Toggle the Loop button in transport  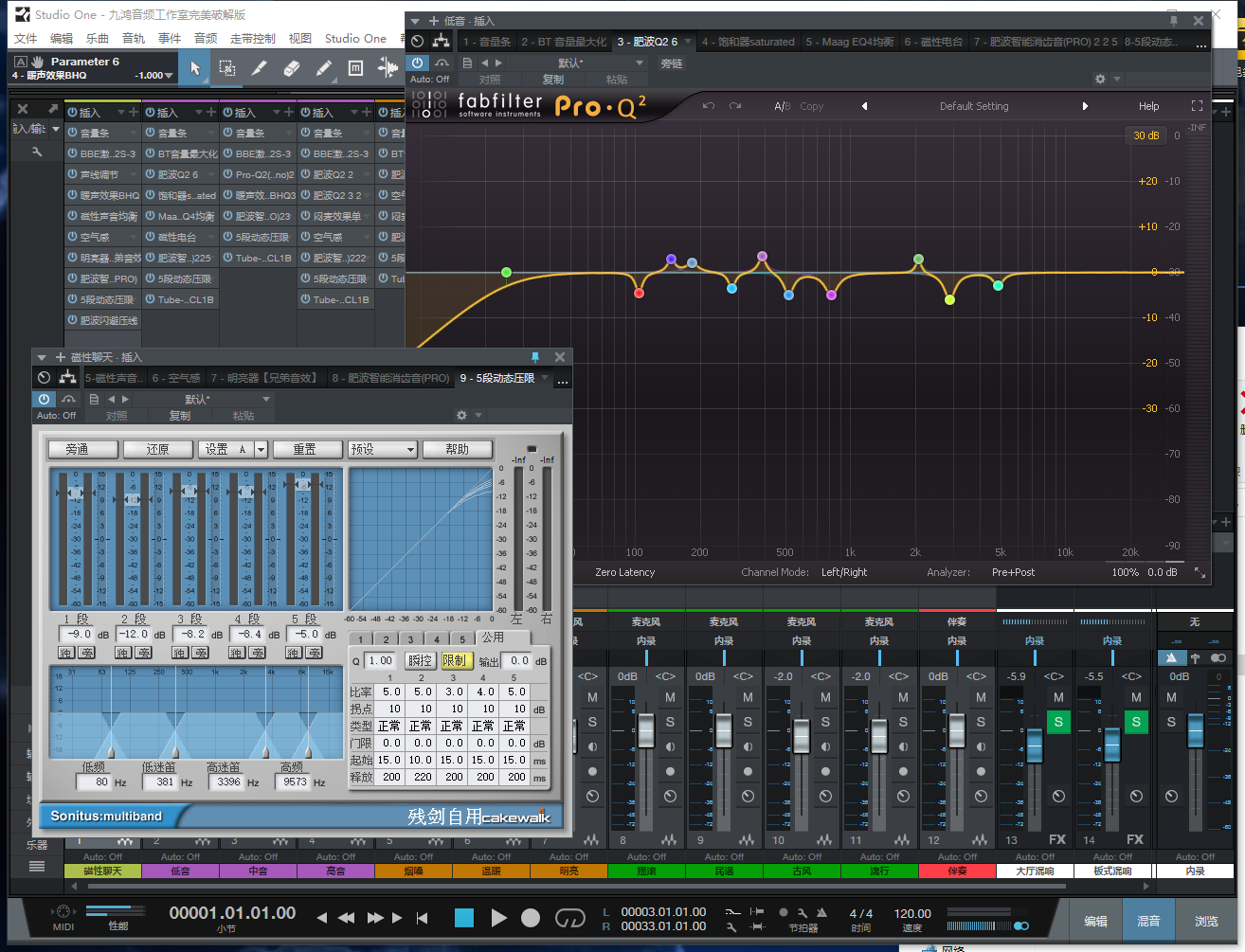coord(569,918)
